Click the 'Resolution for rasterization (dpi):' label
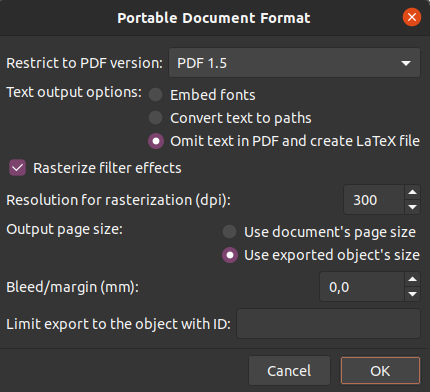This screenshot has width=430, height=392. tap(118, 200)
